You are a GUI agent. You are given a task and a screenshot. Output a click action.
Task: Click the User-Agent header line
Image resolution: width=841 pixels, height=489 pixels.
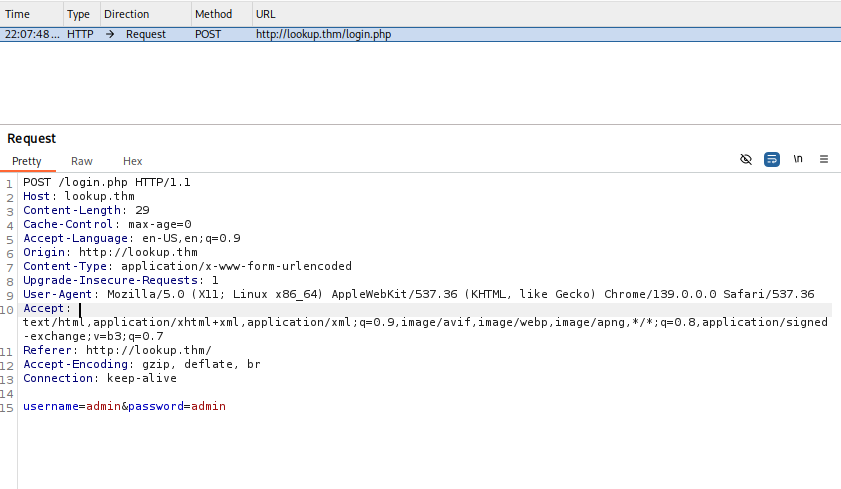[419, 294]
